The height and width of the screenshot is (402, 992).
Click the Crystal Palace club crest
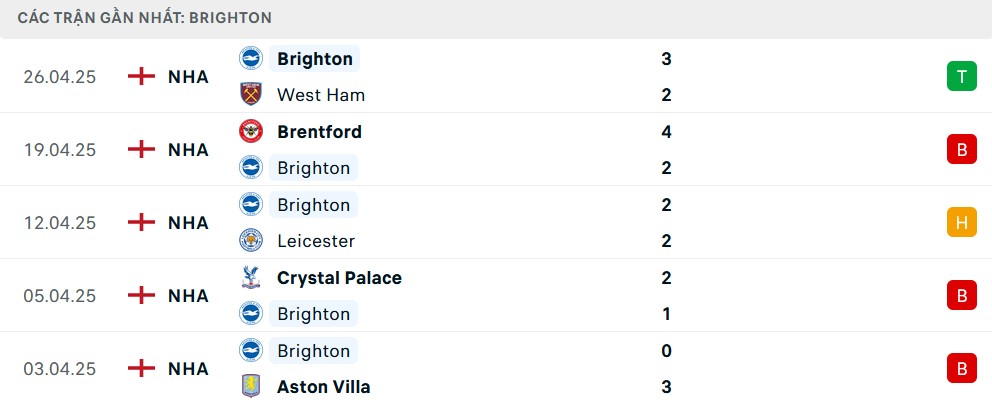click(x=251, y=277)
